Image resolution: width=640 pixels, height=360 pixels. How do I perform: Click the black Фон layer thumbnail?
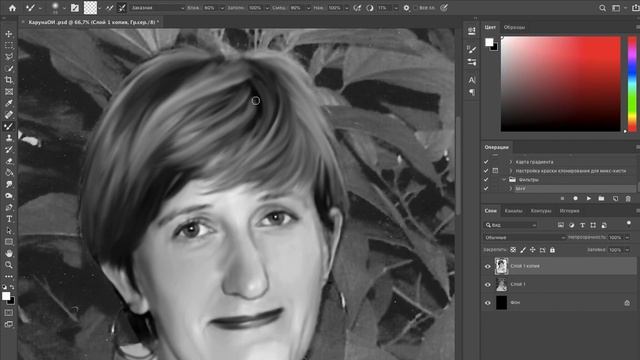501,303
